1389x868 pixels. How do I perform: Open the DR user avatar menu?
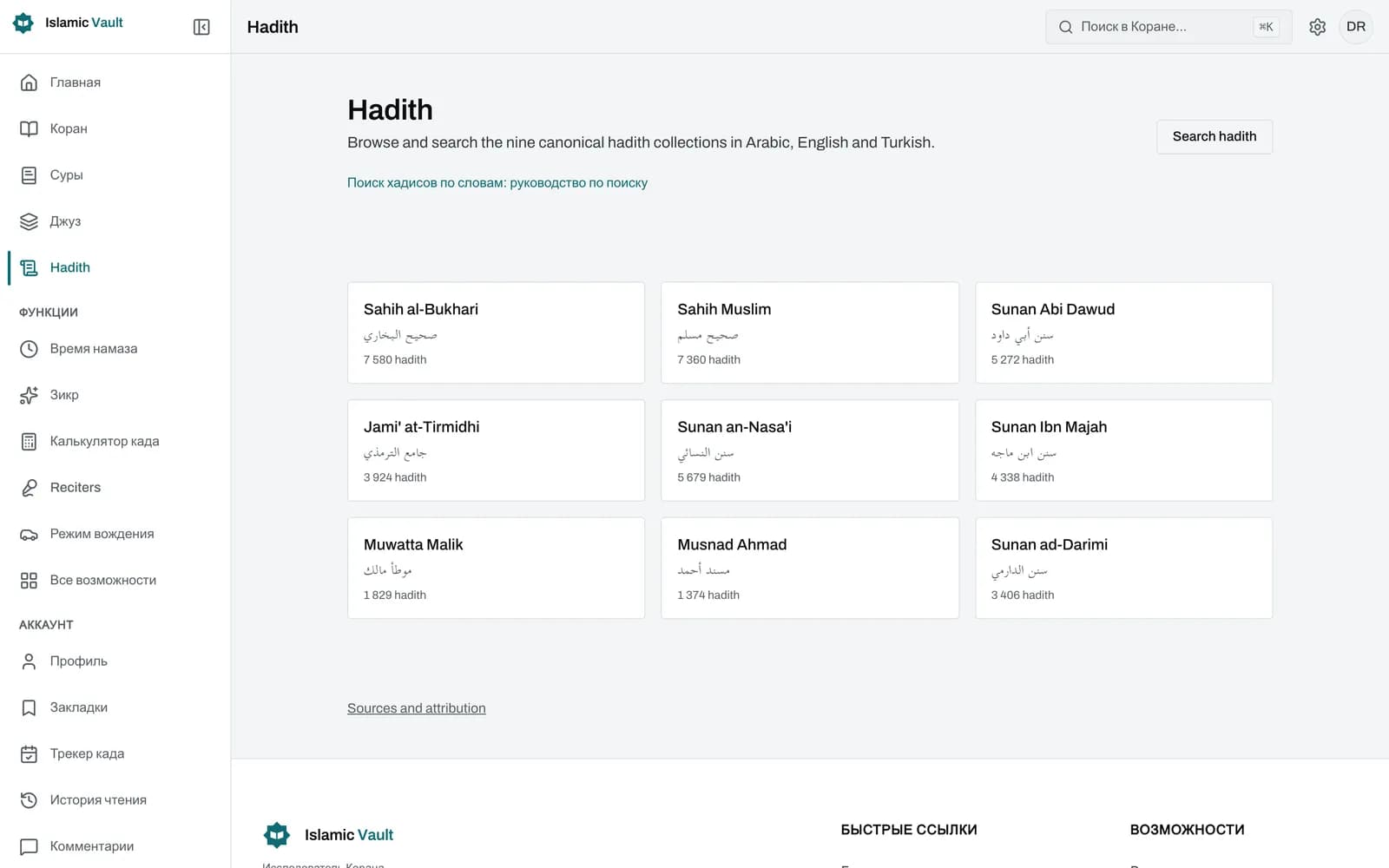point(1356,27)
